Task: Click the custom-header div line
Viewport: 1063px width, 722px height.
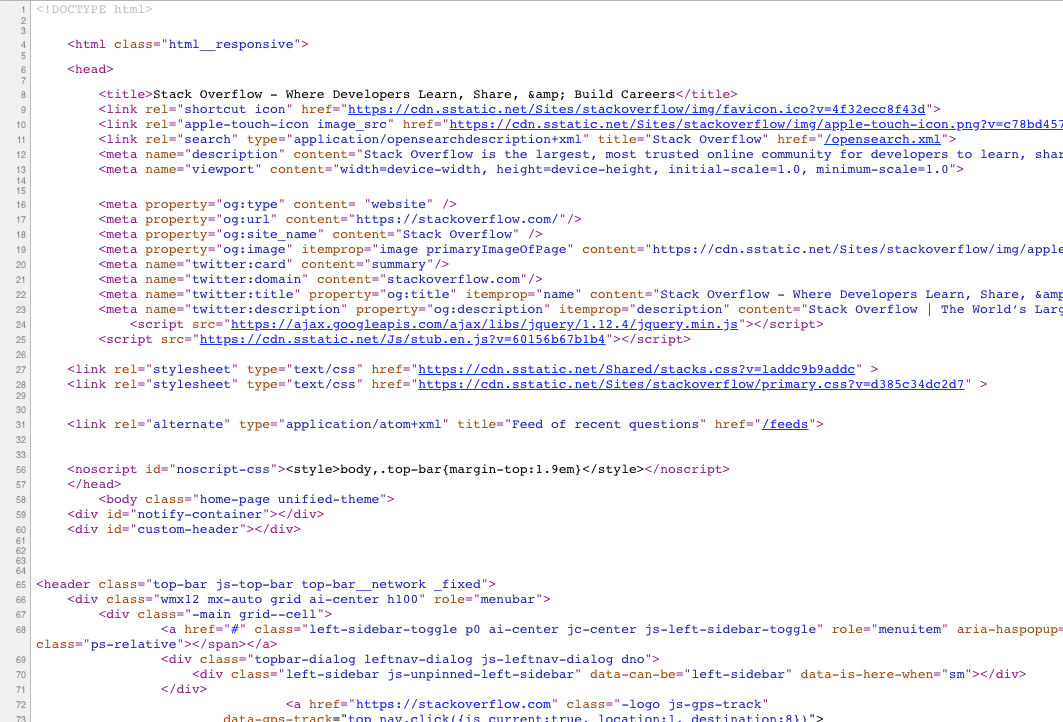Action: click(184, 529)
